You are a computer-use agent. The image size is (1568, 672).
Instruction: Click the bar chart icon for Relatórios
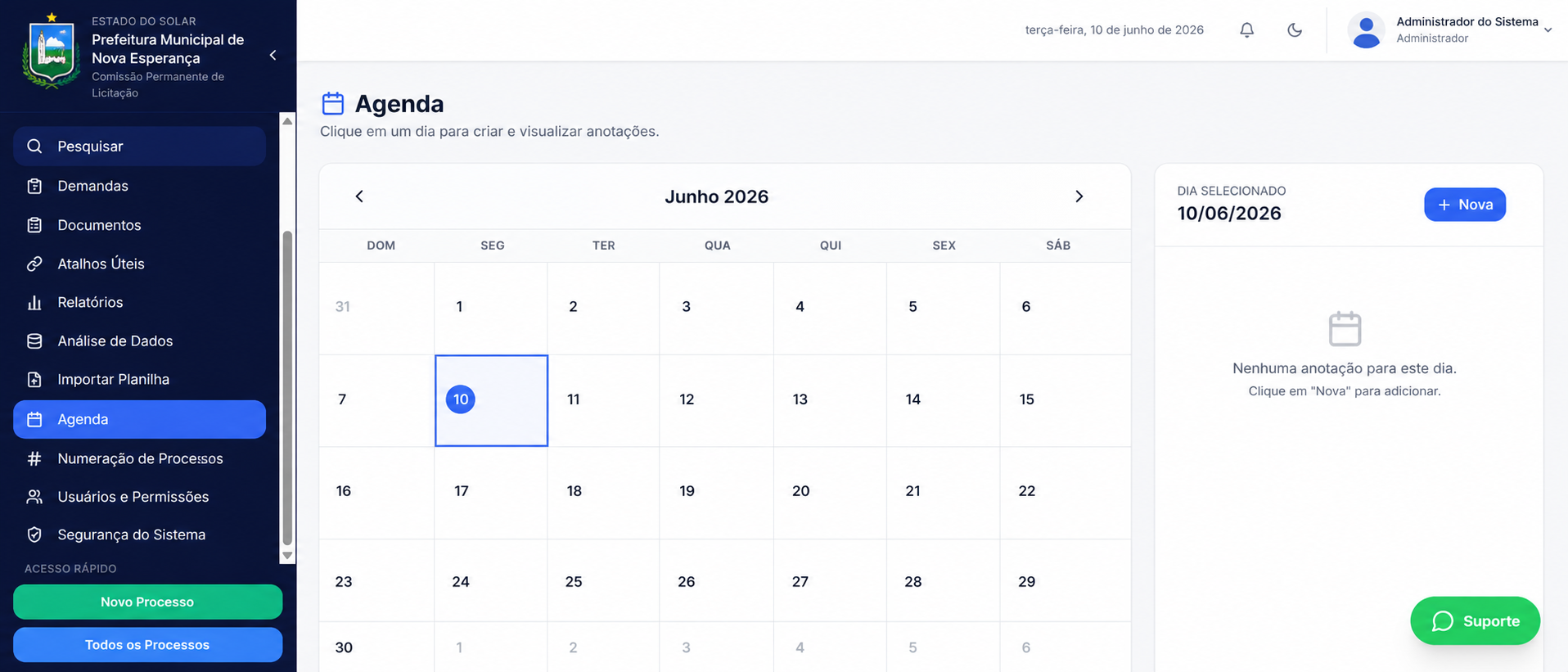click(x=34, y=302)
